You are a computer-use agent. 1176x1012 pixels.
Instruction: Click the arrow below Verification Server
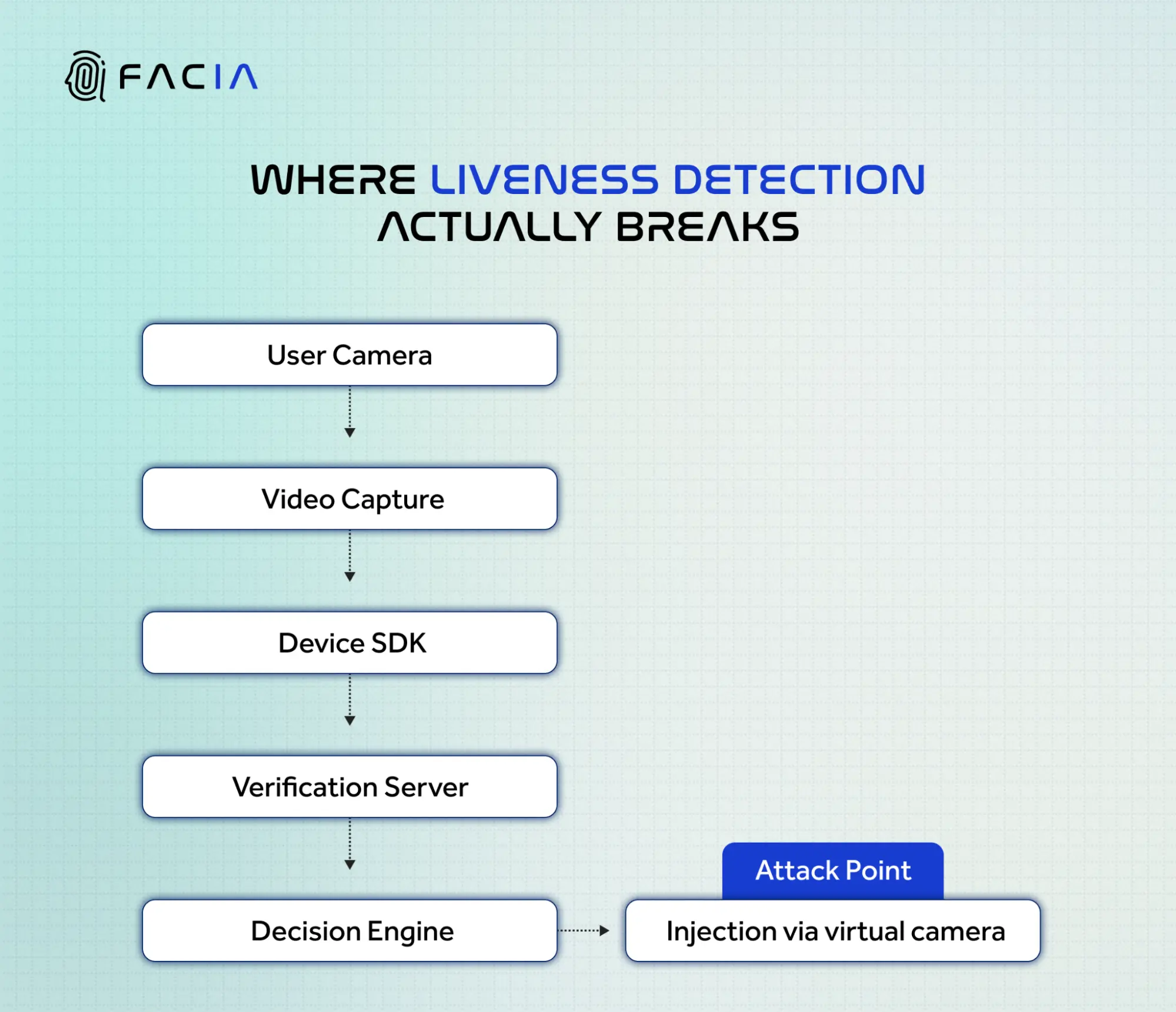click(349, 844)
